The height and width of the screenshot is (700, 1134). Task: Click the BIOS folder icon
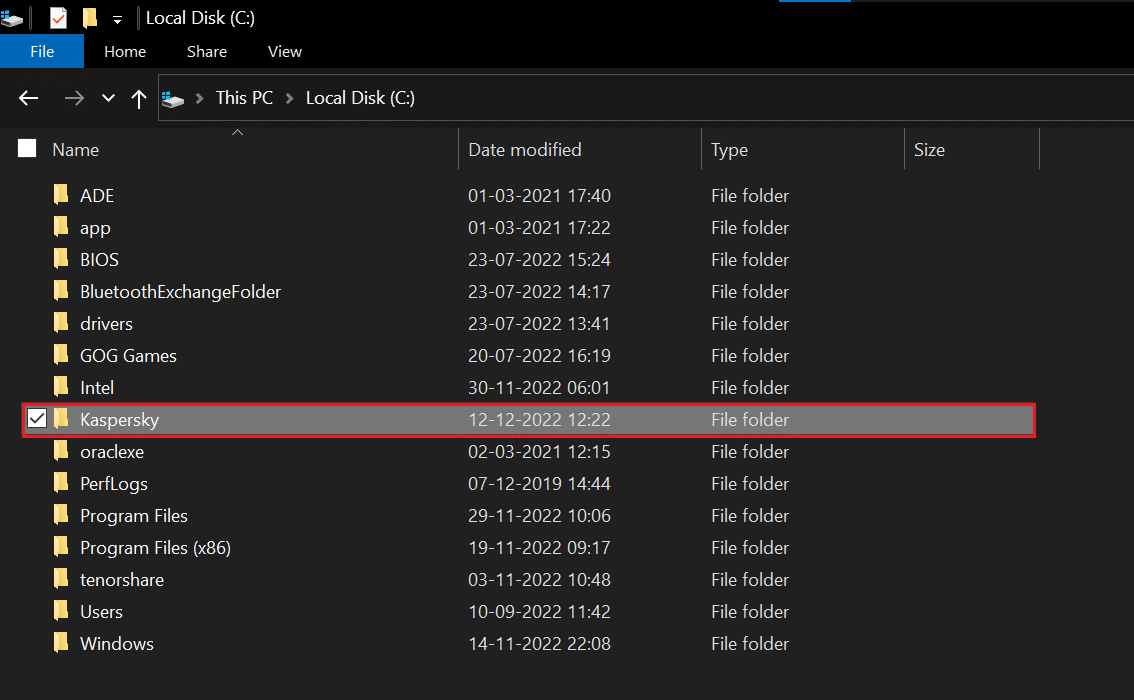coord(61,258)
